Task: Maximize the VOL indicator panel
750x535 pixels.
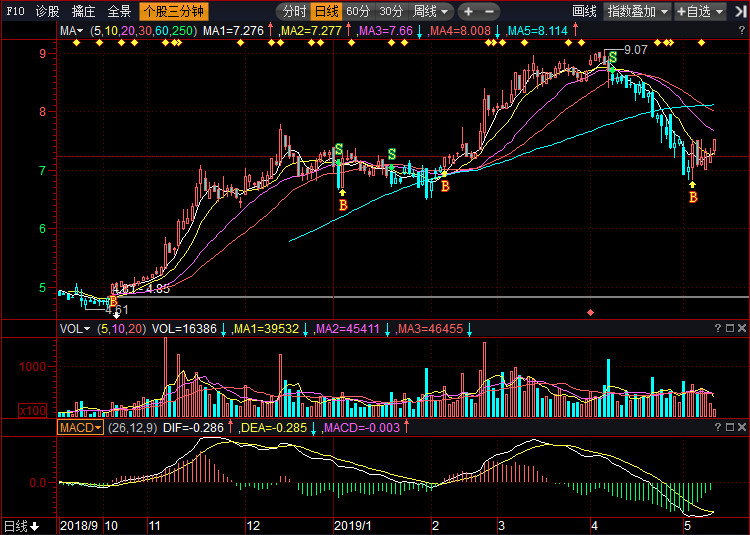Action: (x=730, y=328)
